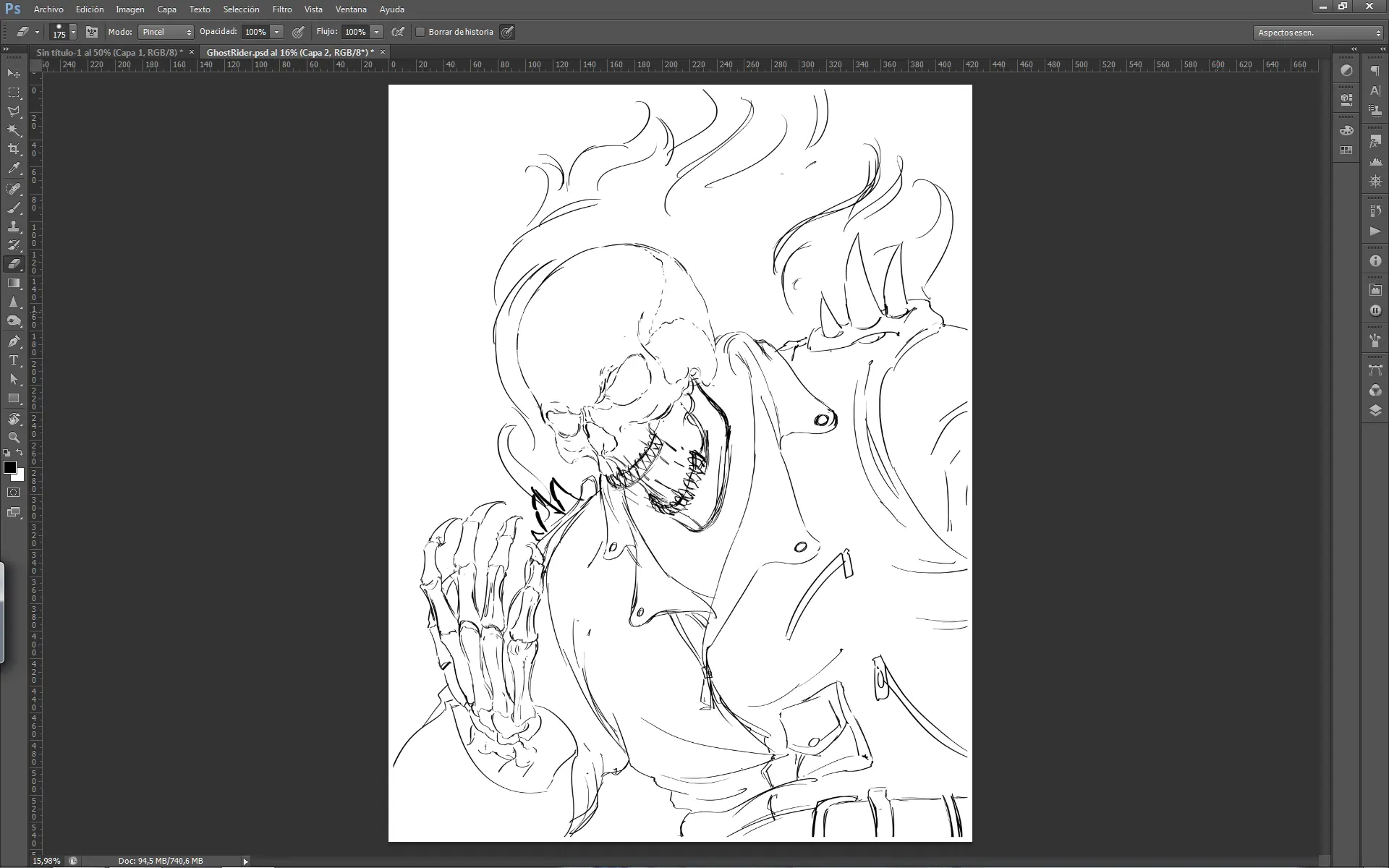The image size is (1389, 868).
Task: Open the Opacidad slider dropdown arrow
Action: coord(276,32)
